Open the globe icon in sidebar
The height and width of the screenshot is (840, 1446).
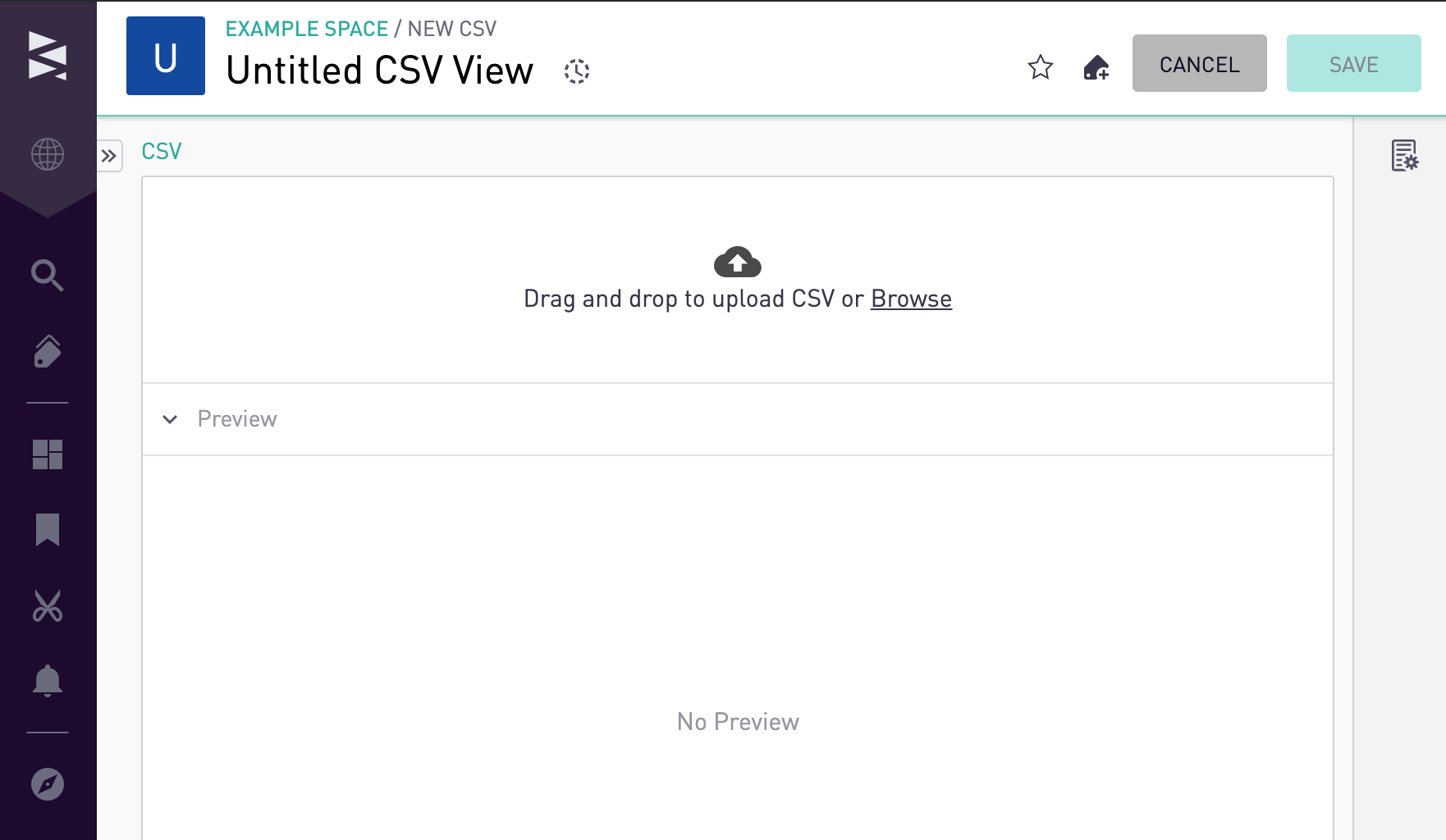point(48,154)
